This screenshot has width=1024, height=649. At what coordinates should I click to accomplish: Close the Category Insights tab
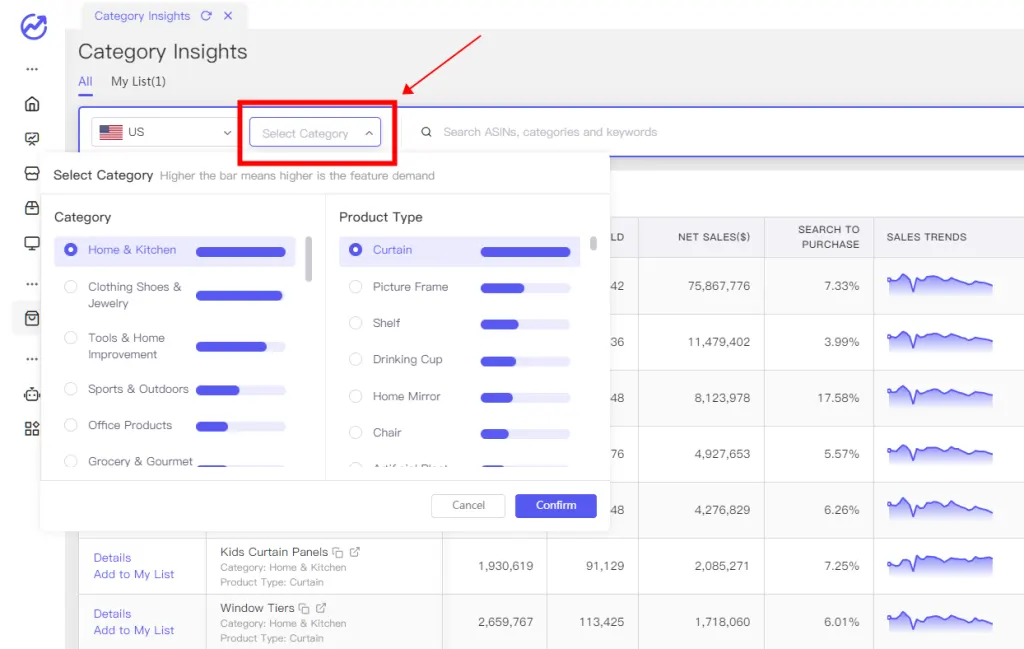pyautogui.click(x=228, y=16)
